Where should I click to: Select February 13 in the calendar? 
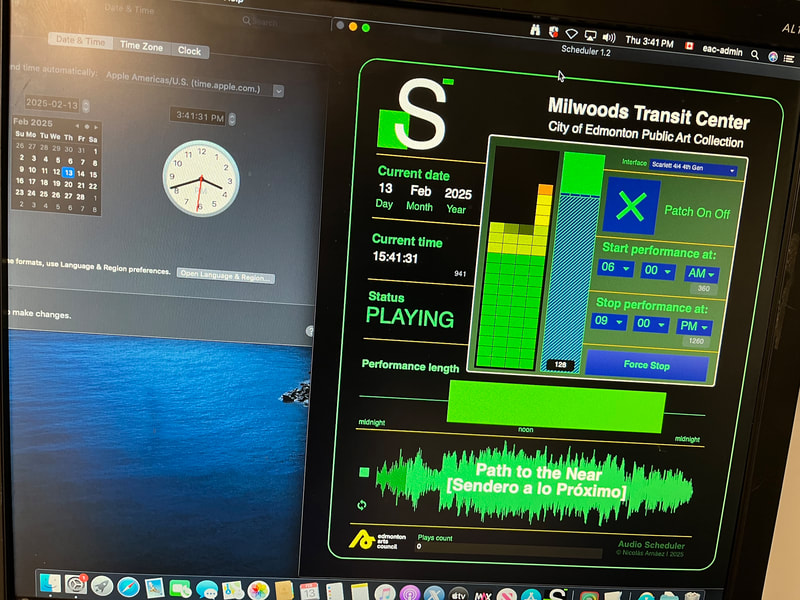[x=68, y=173]
